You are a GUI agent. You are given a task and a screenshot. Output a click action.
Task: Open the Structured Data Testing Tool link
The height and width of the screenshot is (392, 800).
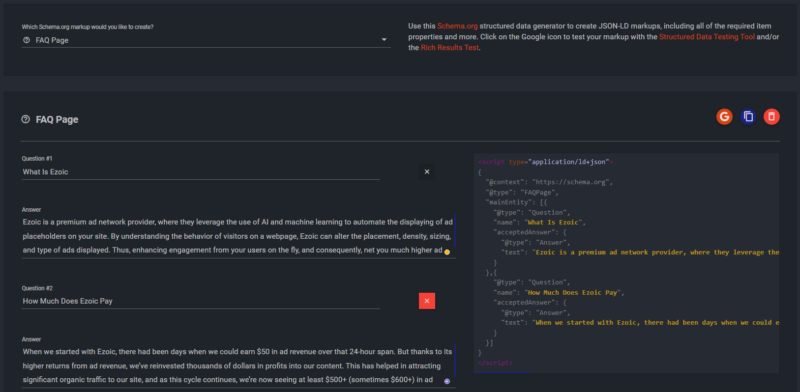[707, 37]
